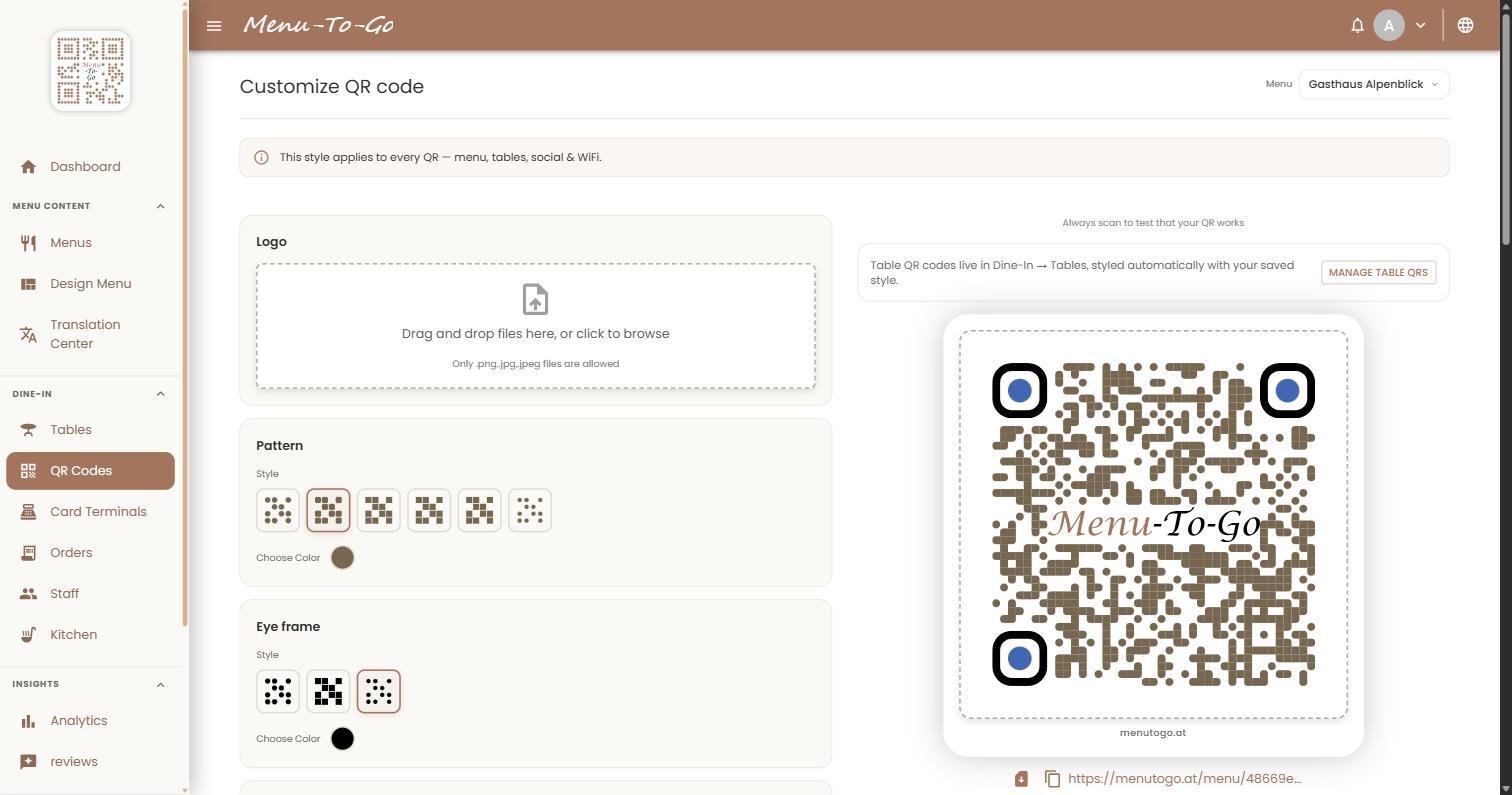Select the first Eye frame style
This screenshot has height=795, width=1512.
[278, 691]
